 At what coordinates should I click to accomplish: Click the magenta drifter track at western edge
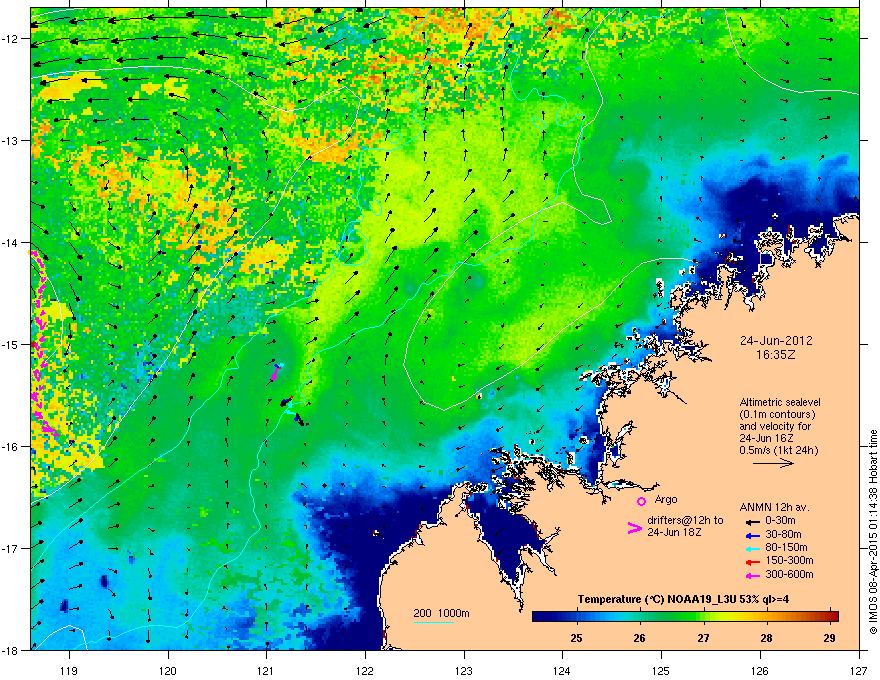(40, 342)
